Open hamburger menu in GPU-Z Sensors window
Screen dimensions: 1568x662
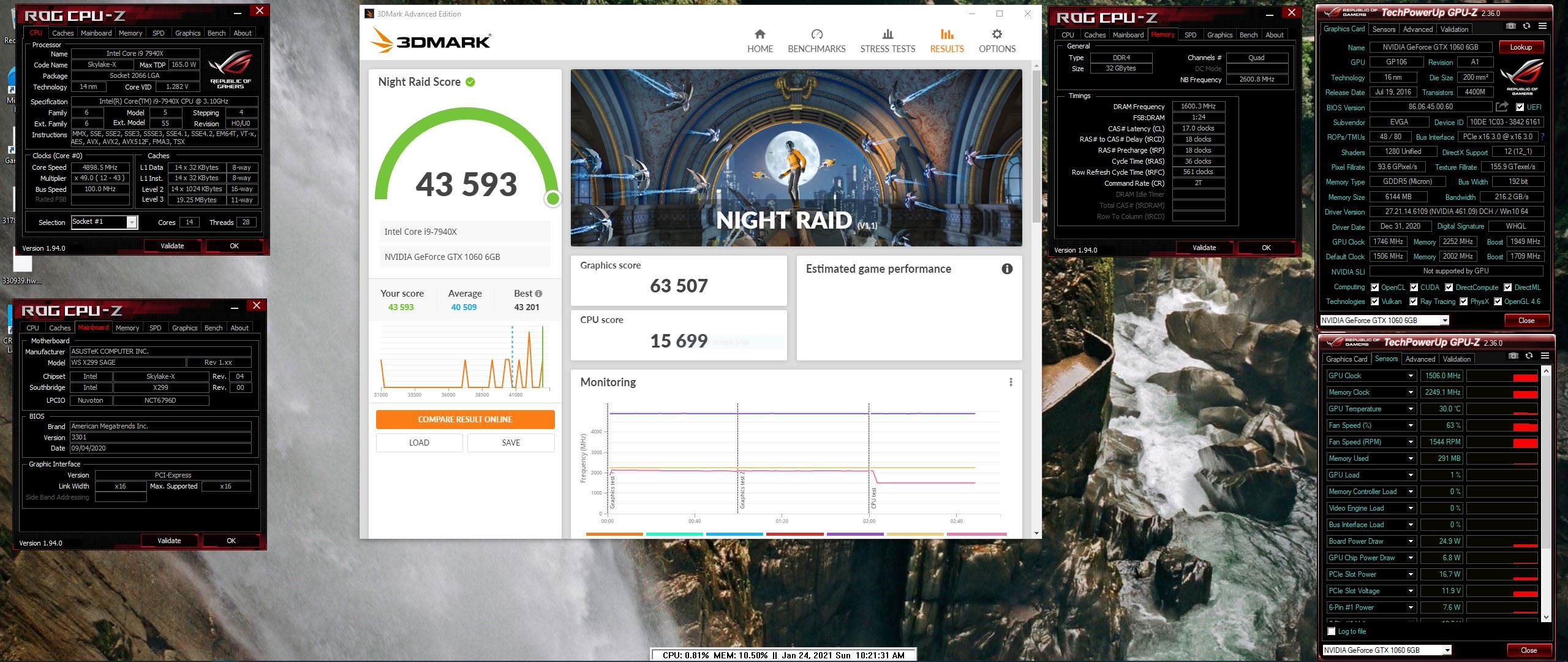[1545, 356]
